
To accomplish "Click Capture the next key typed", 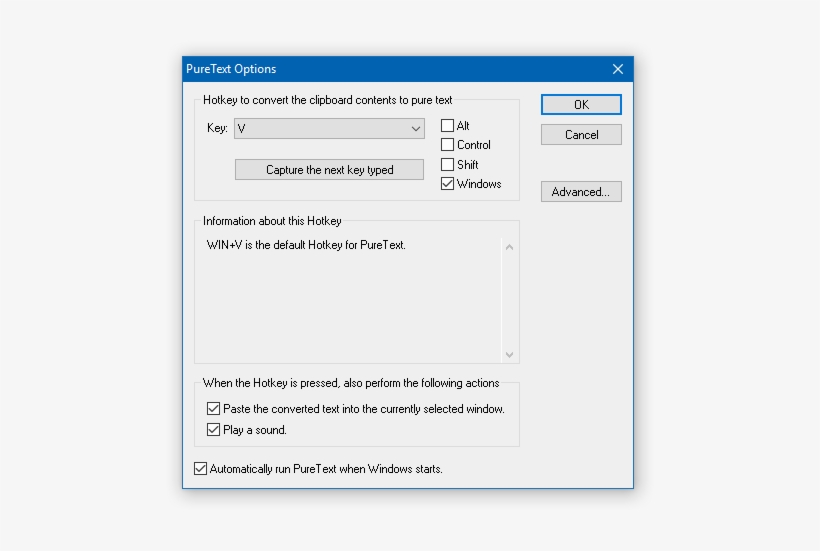I will coord(329,170).
